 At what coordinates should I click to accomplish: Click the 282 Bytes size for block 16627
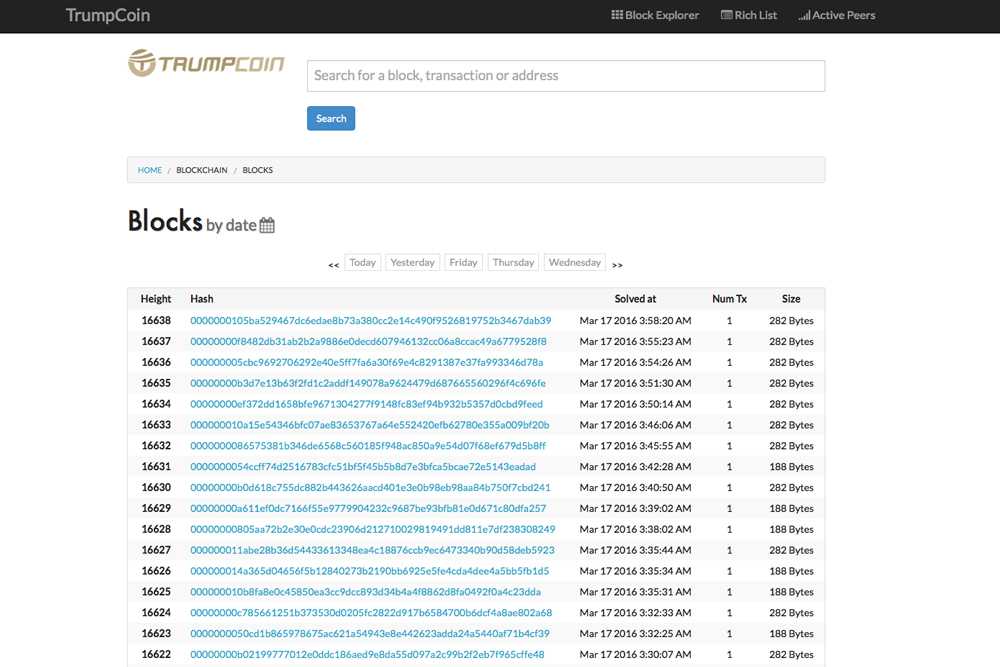coord(791,550)
